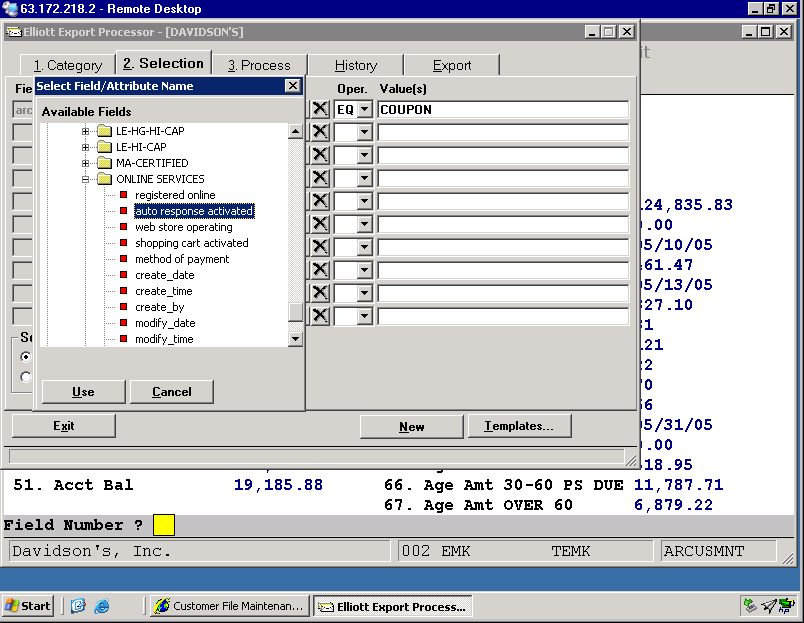Expand the LE-HI-CAP tree node
Image resolution: width=804 pixels, height=623 pixels.
(x=85, y=147)
